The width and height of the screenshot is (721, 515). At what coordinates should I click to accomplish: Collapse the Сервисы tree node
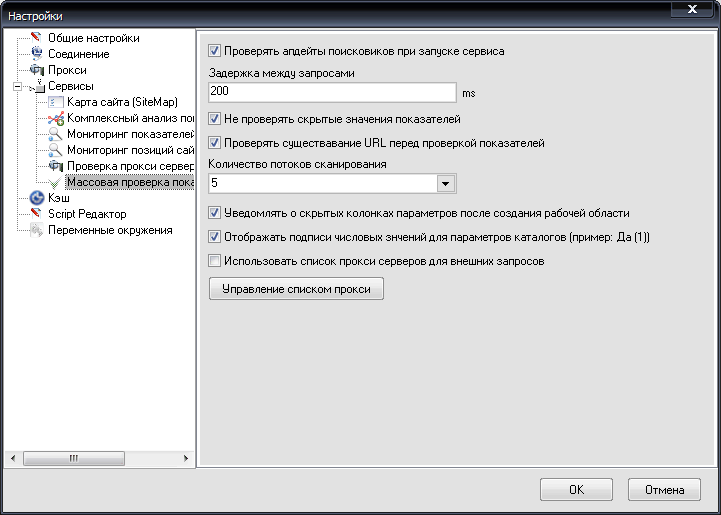17,87
